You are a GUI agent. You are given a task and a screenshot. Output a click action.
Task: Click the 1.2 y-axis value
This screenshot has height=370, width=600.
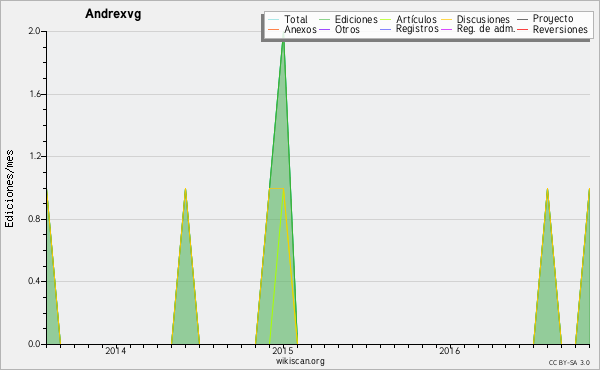tap(34, 156)
